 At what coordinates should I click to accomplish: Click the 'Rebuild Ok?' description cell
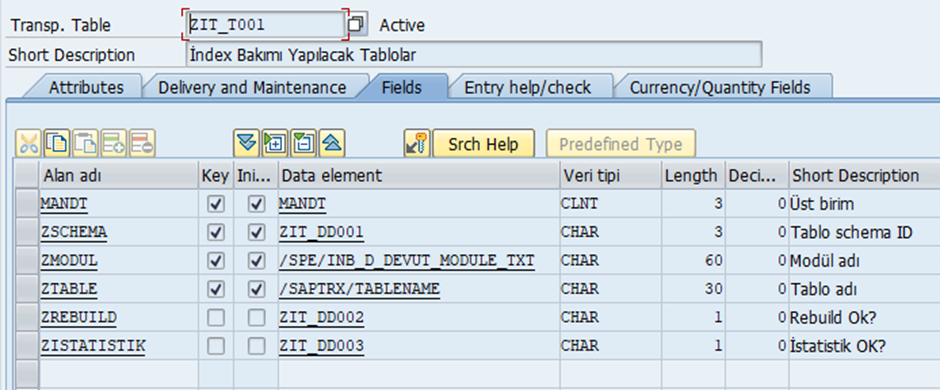tap(864, 318)
